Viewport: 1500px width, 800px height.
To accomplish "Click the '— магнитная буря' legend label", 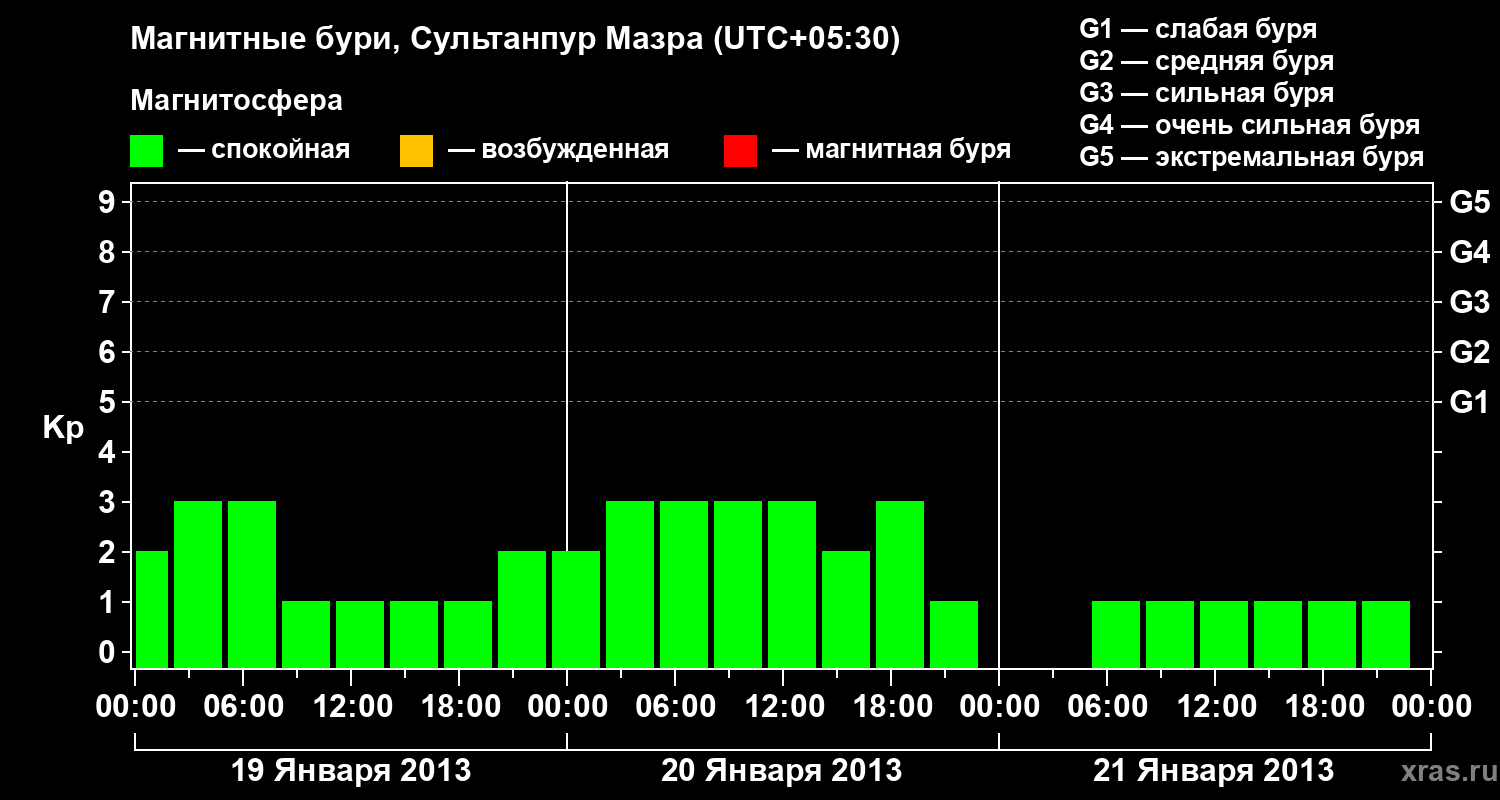I will (x=891, y=150).
